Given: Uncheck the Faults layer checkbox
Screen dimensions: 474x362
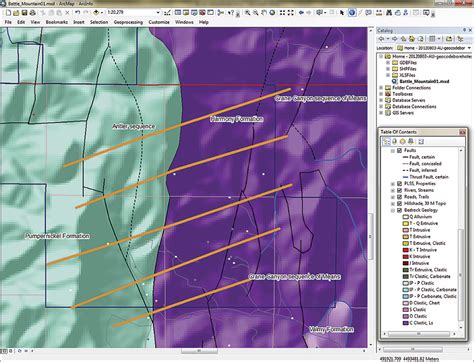Looking at the screenshot, I should click(399, 150).
